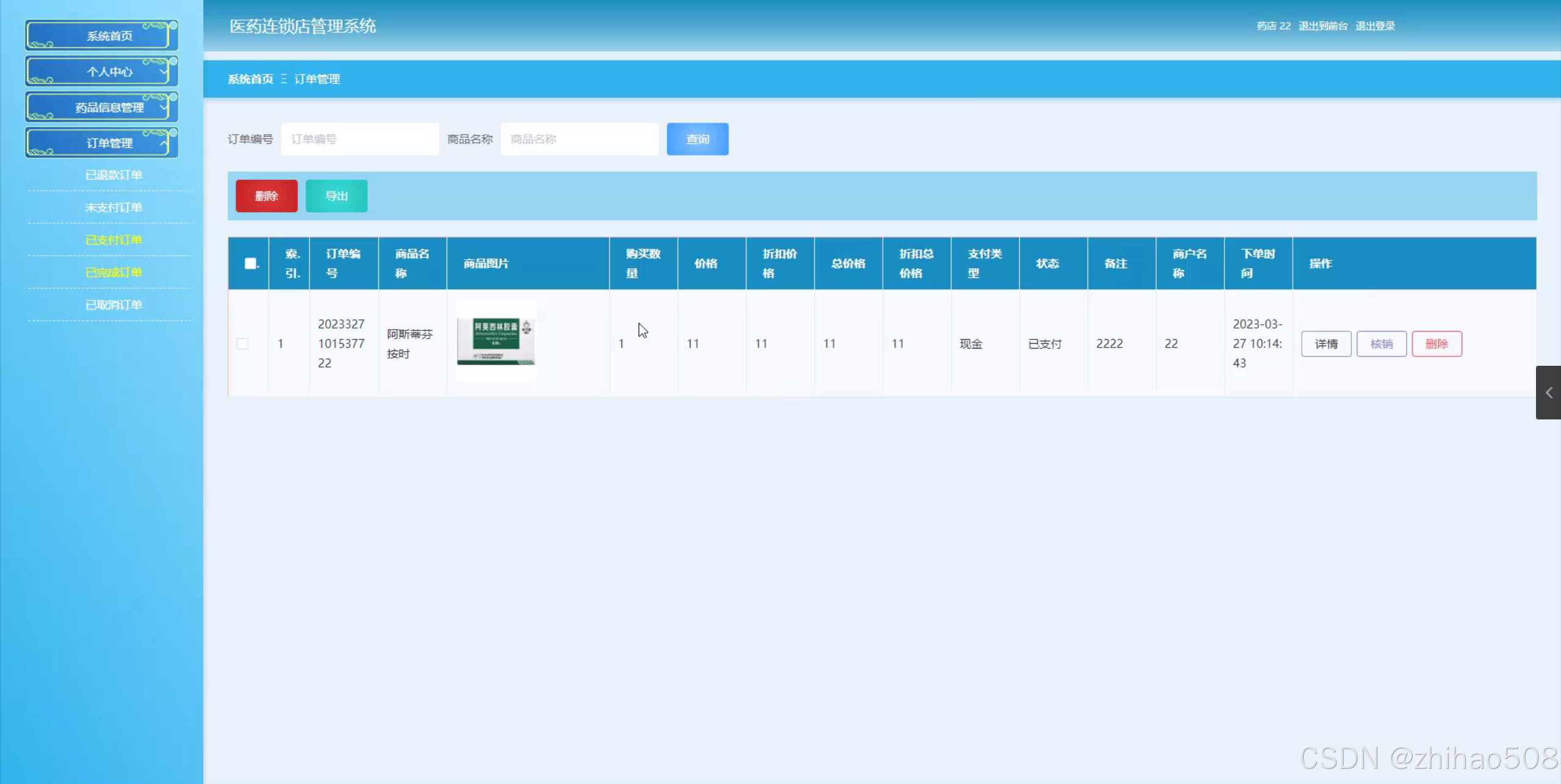
Task: Open 已退款订单 submenu item
Action: [x=113, y=175]
